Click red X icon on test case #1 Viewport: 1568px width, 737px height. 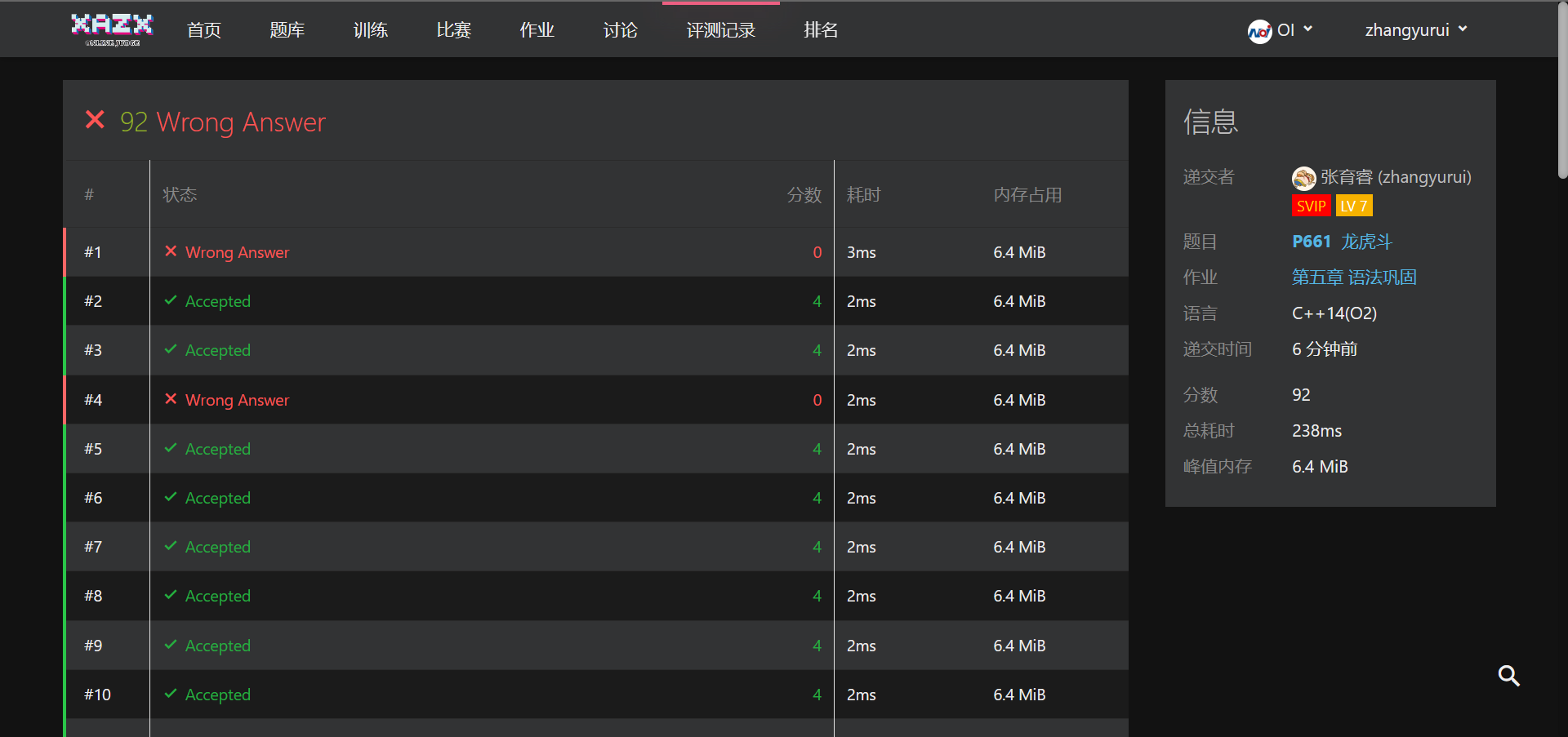171,251
